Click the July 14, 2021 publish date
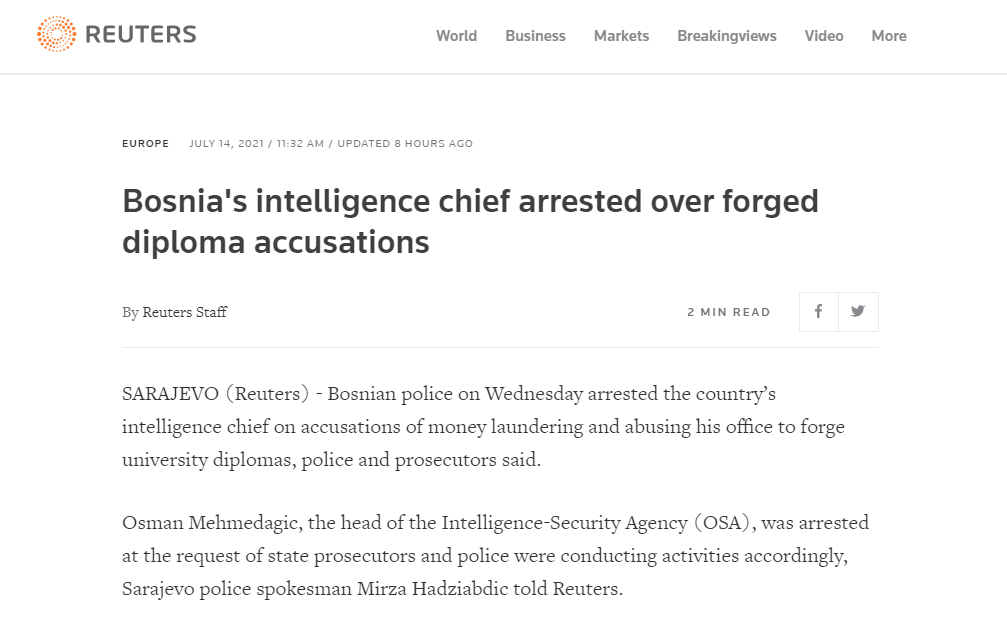The image size is (1007, 619). point(226,144)
